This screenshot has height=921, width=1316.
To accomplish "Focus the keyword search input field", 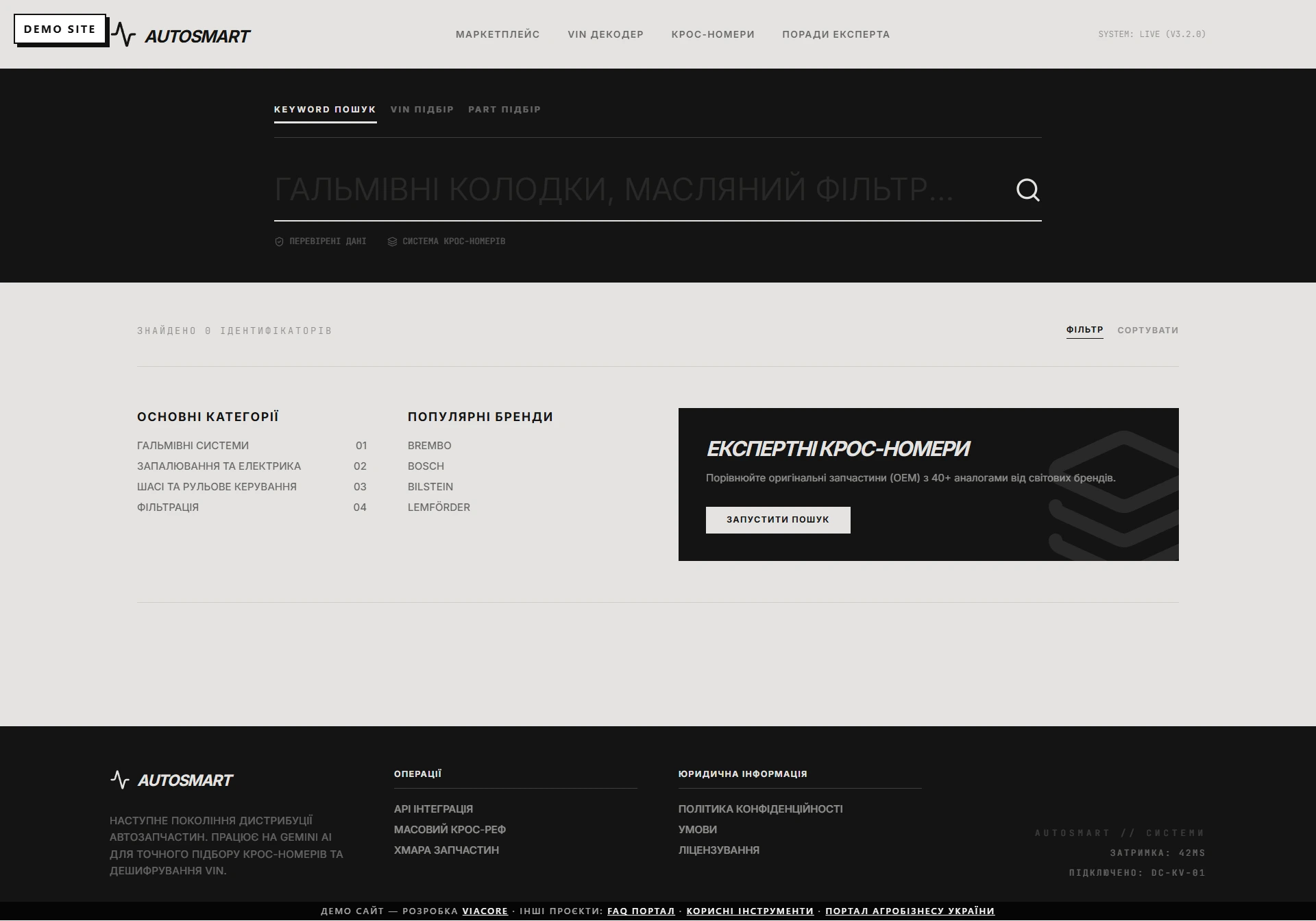I will point(637,189).
